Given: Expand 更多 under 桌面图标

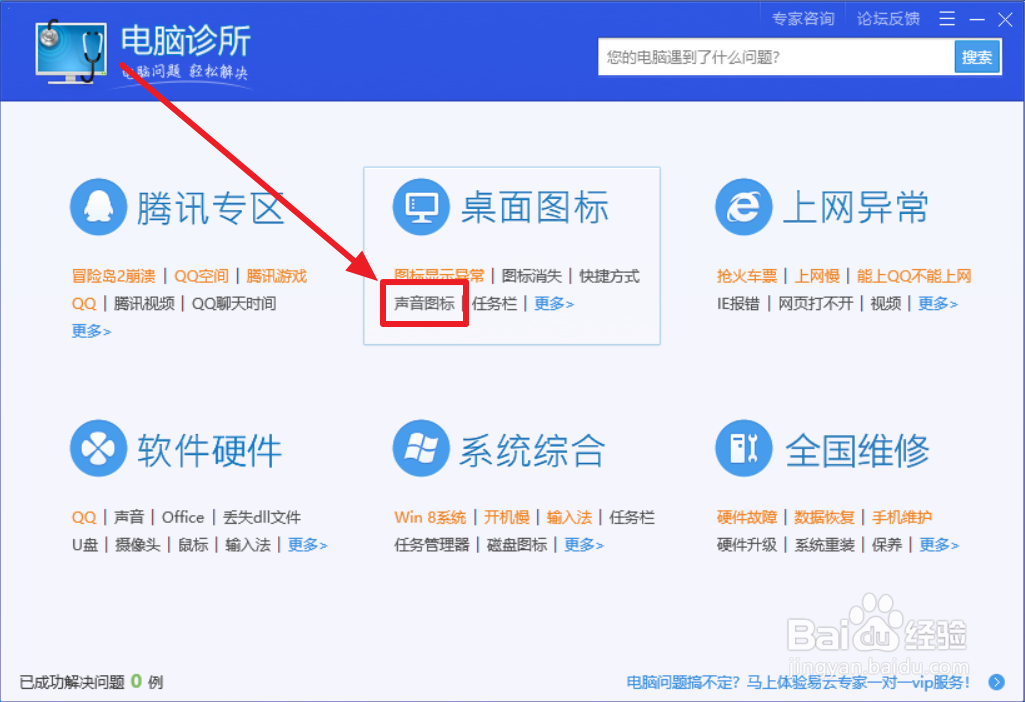Looking at the screenshot, I should (x=554, y=303).
